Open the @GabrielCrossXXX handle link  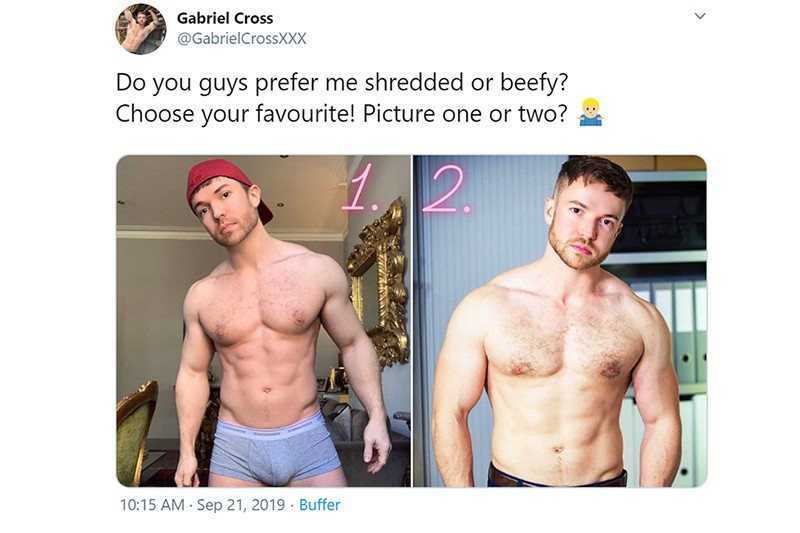[x=241, y=39]
